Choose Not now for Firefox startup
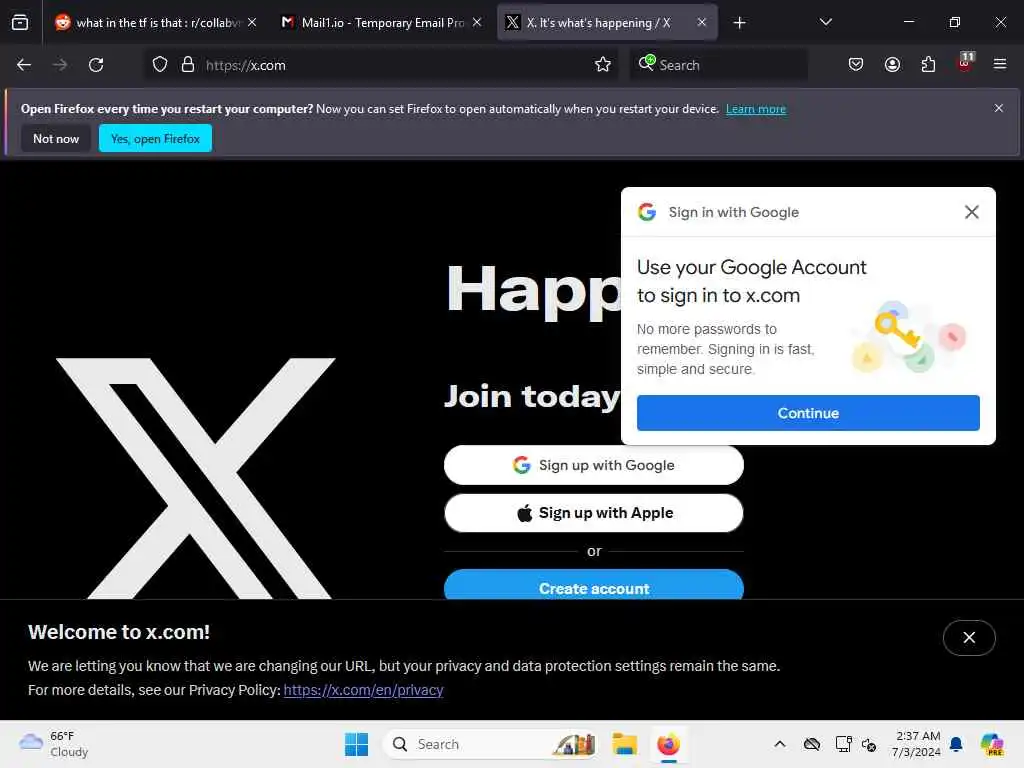This screenshot has width=1024, height=768. click(x=56, y=138)
